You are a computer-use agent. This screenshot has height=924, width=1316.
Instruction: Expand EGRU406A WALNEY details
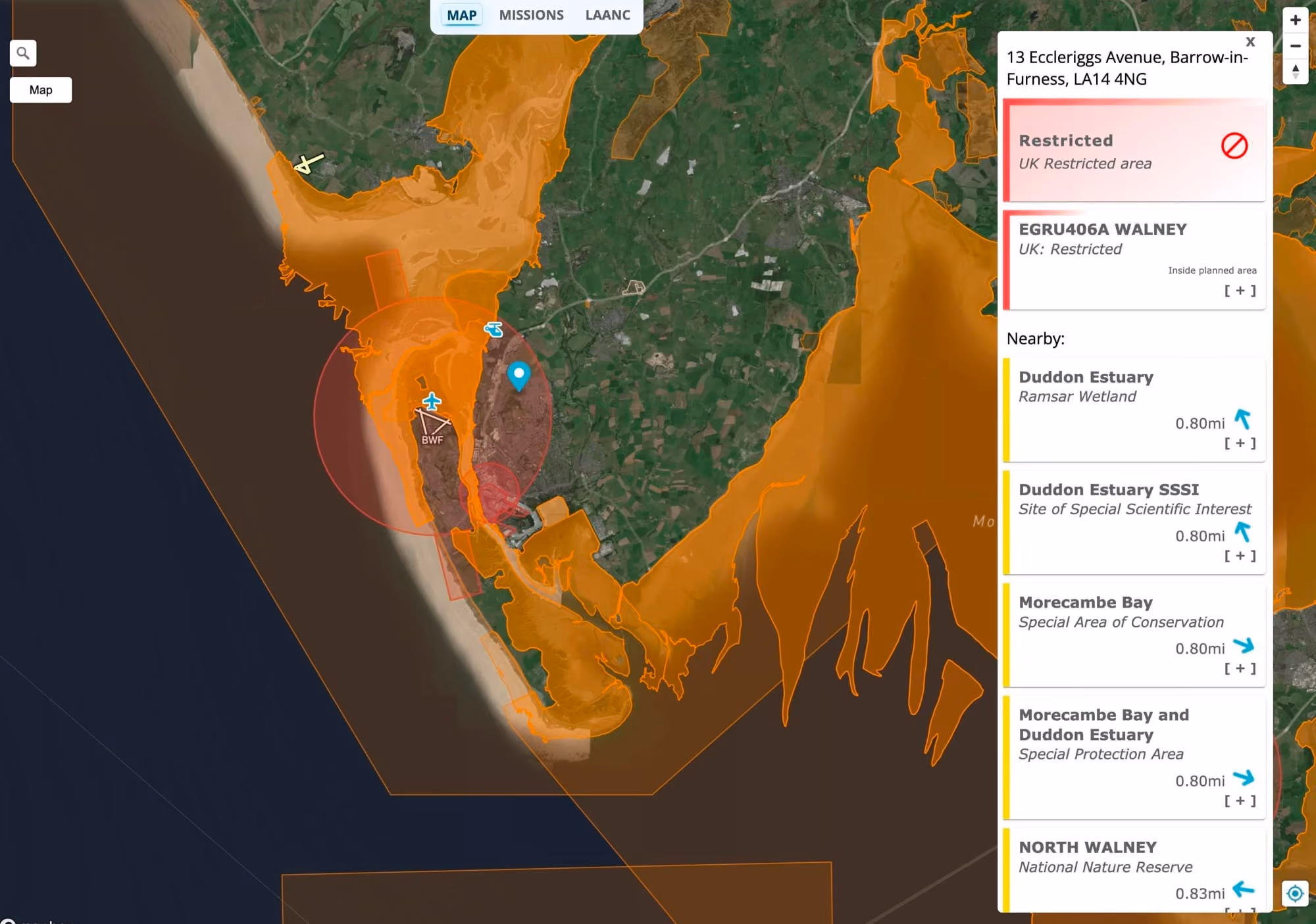(1240, 291)
